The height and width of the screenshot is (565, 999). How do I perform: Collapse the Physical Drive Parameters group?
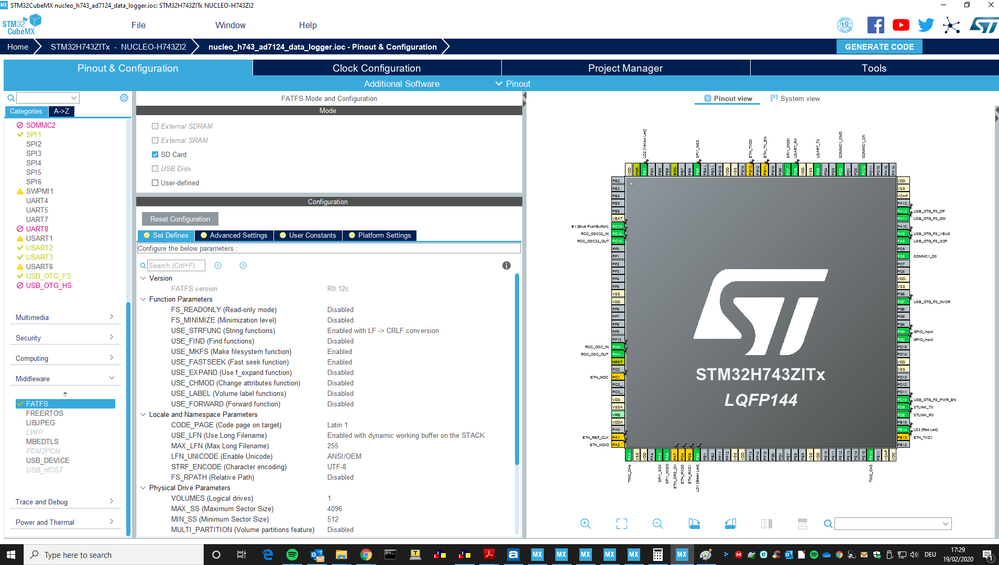tap(143, 488)
